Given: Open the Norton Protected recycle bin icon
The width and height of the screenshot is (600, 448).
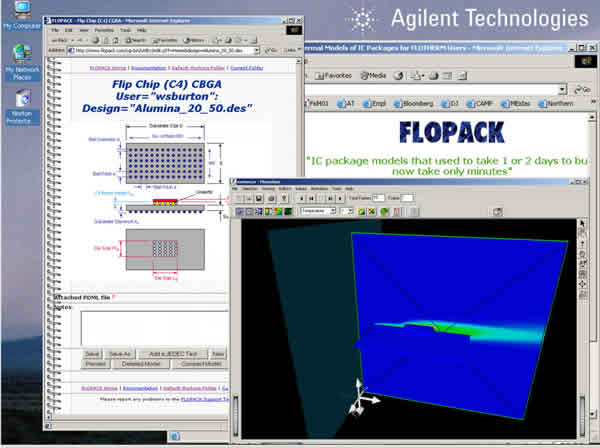Looking at the screenshot, I should pyautogui.click(x=22, y=106).
